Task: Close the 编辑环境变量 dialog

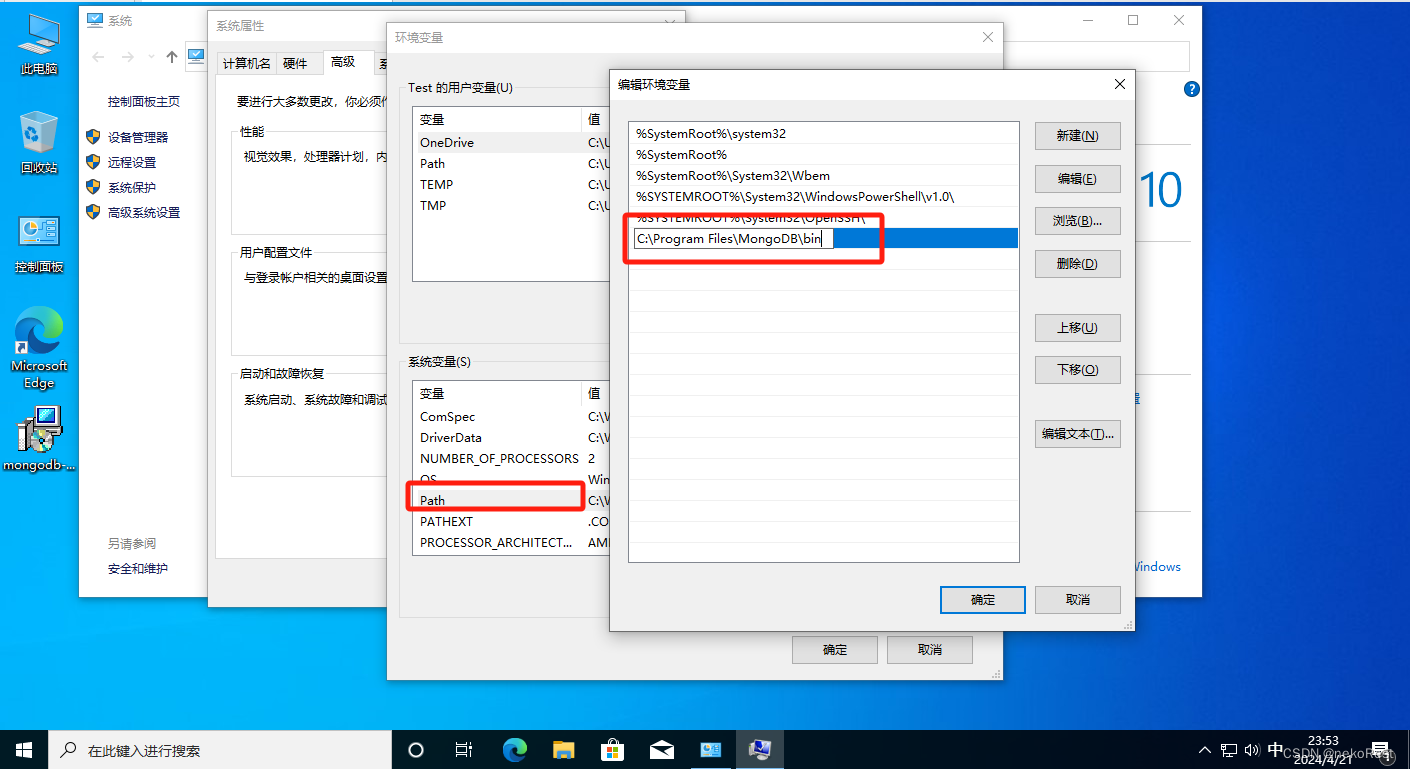Action: click(x=1120, y=85)
